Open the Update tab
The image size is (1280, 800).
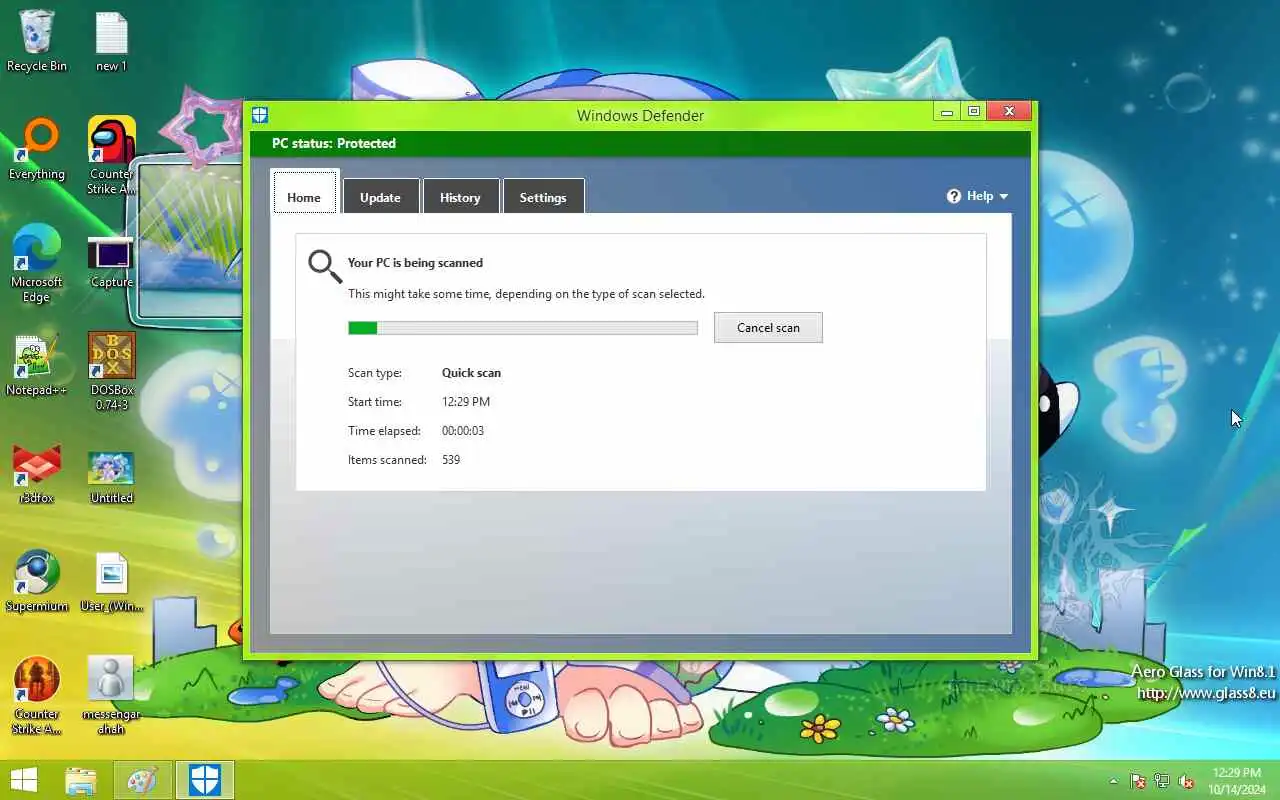point(380,197)
